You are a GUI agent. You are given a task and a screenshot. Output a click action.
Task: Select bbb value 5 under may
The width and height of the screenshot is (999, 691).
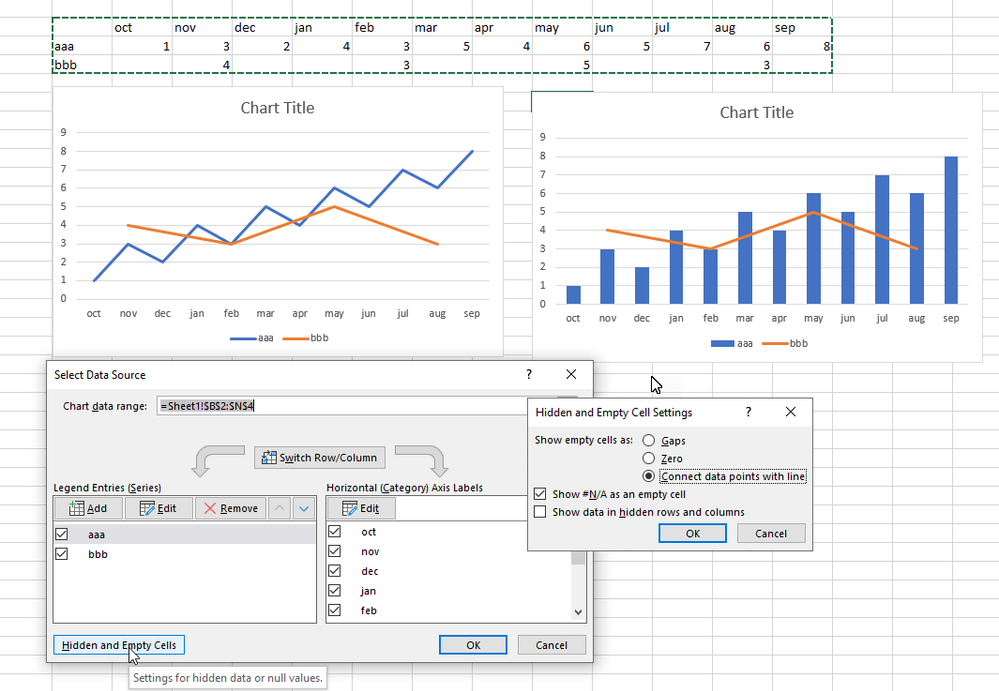563,64
